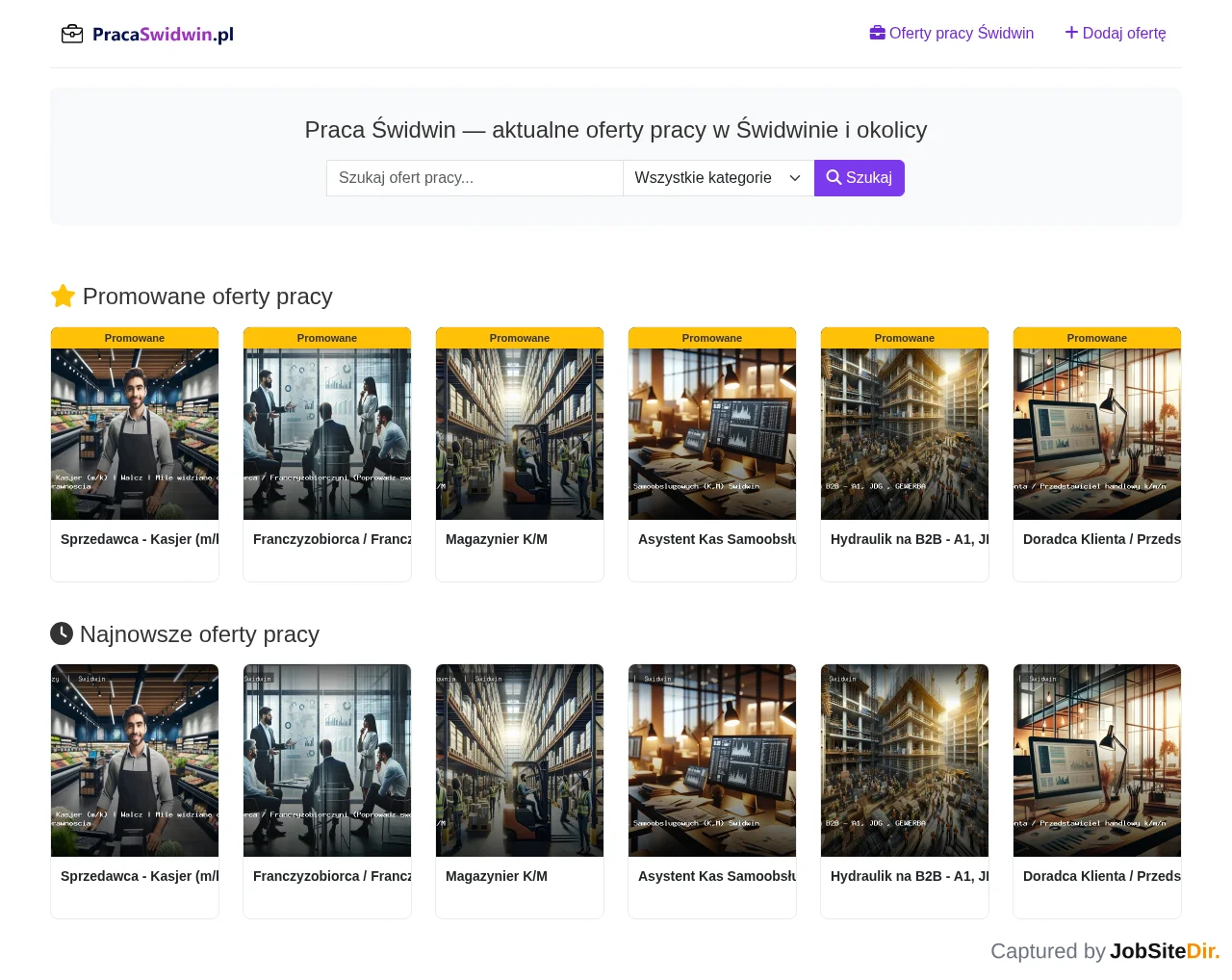Click the Franczyzobiorca image under Najnowsze
The width and height of the screenshot is (1232, 980).
[x=327, y=761]
